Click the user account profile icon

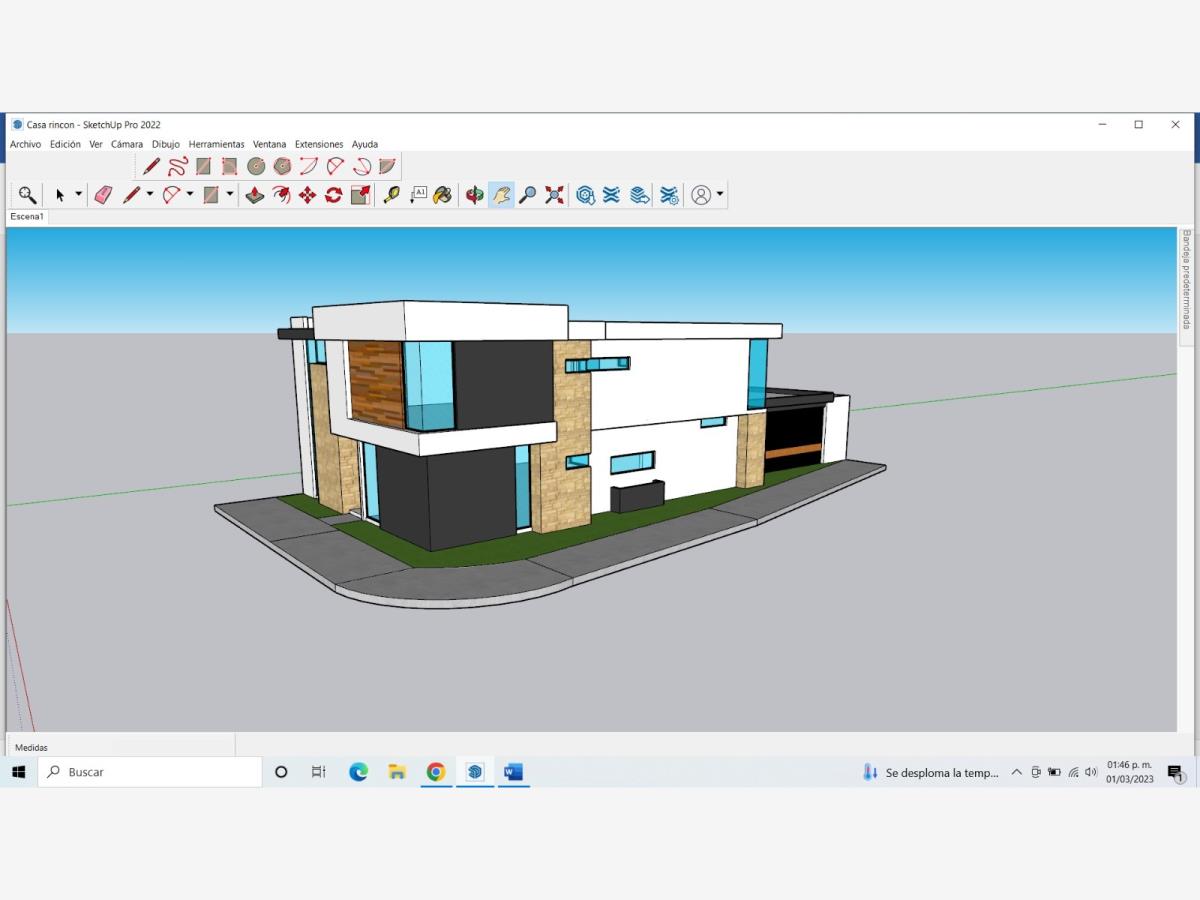(701, 195)
